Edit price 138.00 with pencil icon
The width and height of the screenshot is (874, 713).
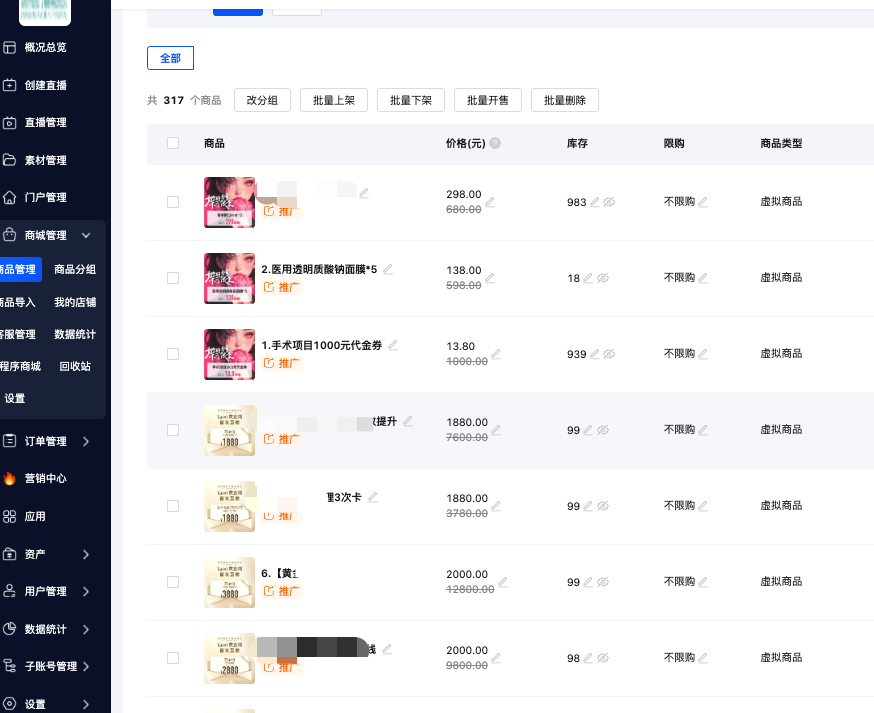tap(490, 278)
